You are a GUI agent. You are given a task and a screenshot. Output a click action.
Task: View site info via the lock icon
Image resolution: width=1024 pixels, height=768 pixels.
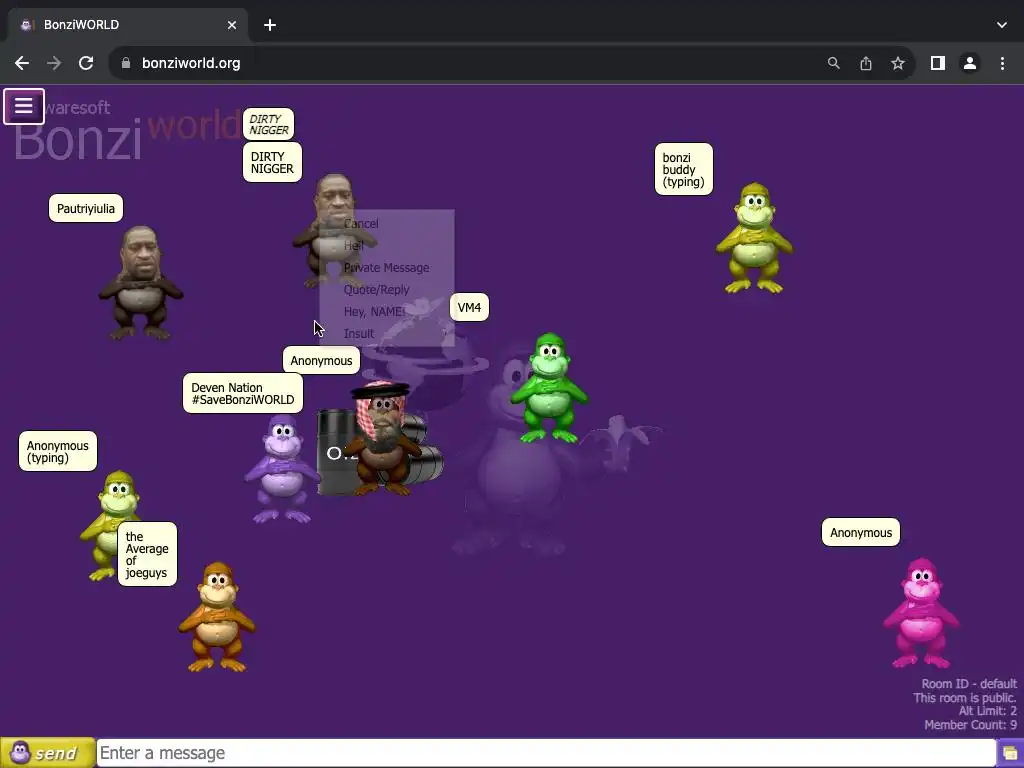[126, 63]
